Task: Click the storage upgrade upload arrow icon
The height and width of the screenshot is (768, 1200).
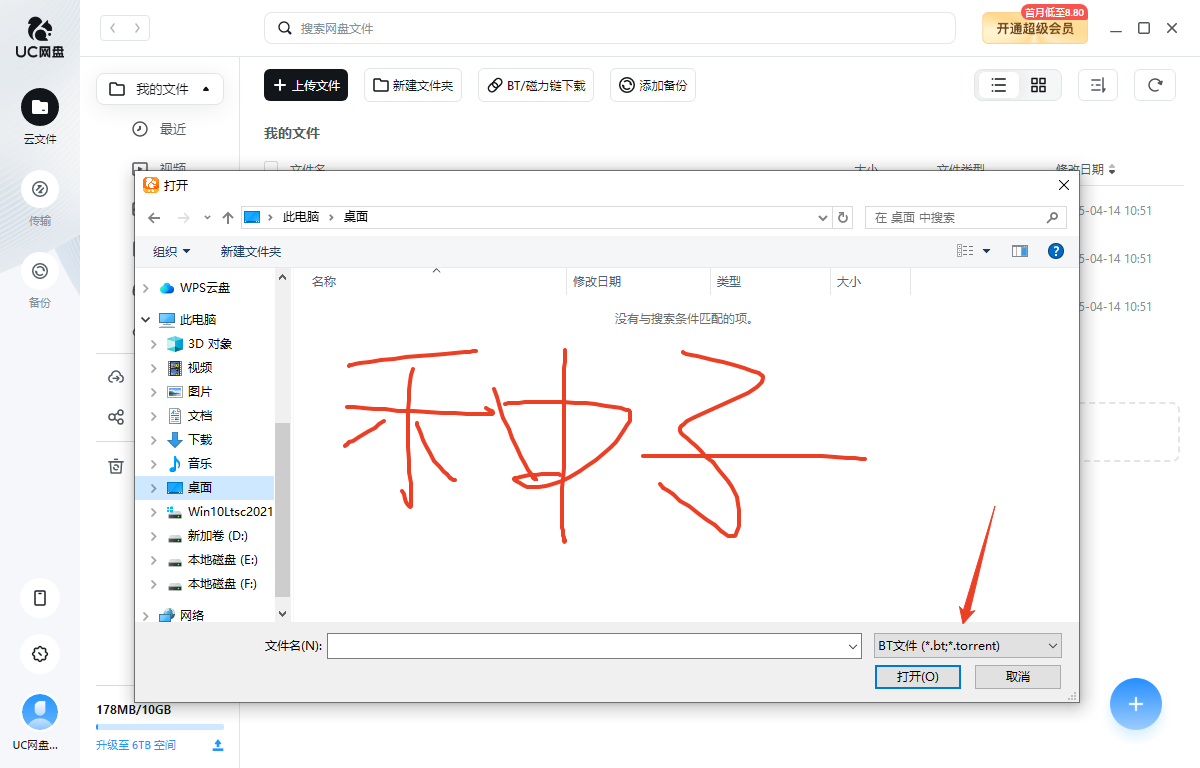Action: click(218, 745)
